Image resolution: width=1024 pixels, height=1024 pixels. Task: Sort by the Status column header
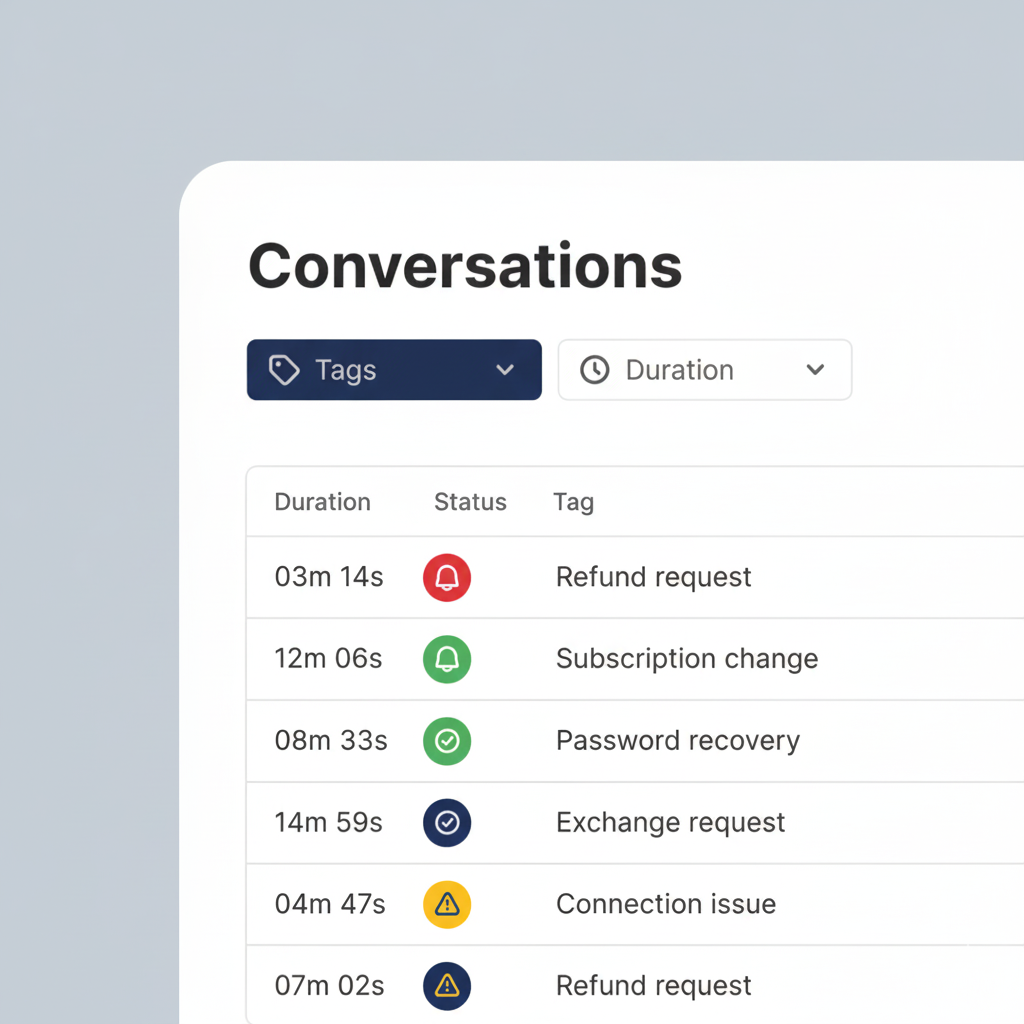pos(470,502)
